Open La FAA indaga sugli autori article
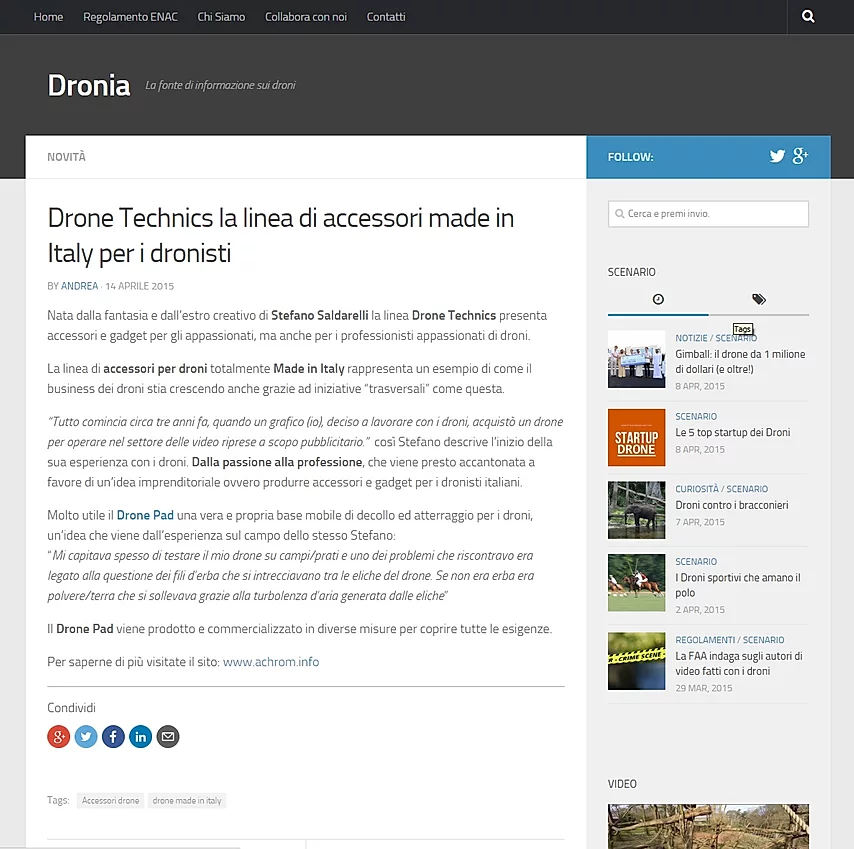The image size is (854, 849). (x=739, y=663)
